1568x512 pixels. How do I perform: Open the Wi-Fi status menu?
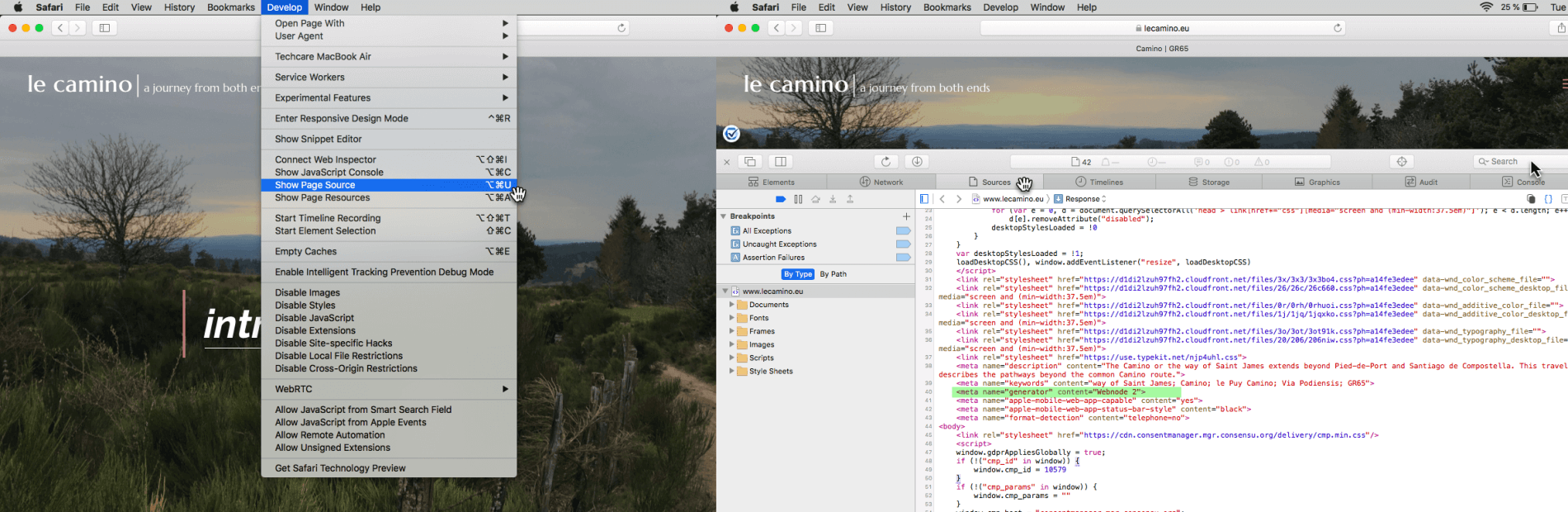click(x=1486, y=7)
